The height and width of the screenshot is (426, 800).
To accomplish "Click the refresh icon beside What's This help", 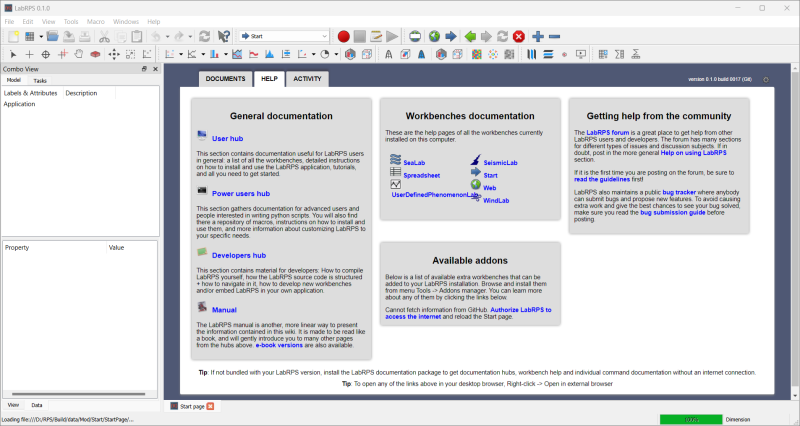I will 205,36.
